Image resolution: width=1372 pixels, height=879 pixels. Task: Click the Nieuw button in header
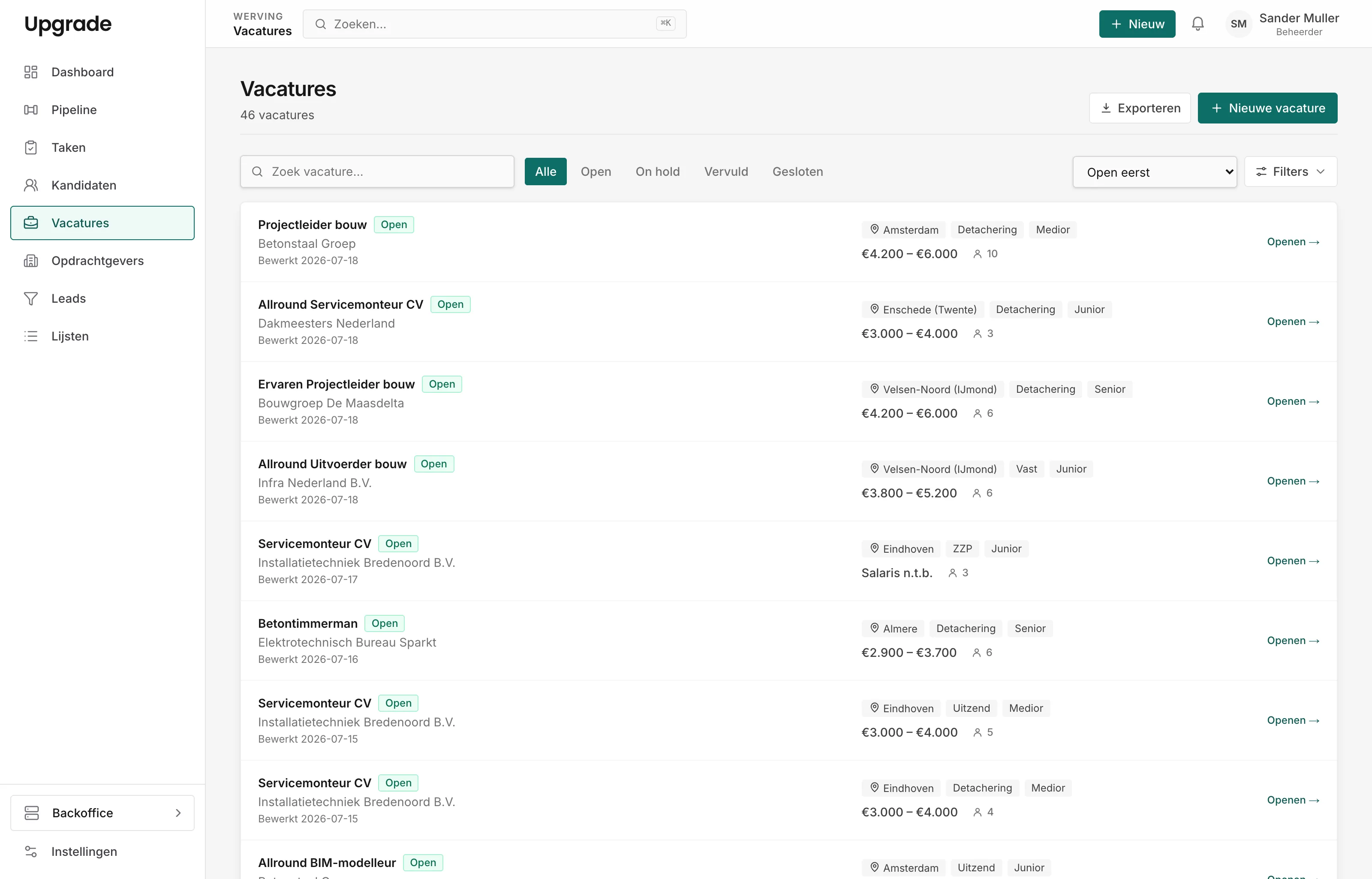point(1137,24)
